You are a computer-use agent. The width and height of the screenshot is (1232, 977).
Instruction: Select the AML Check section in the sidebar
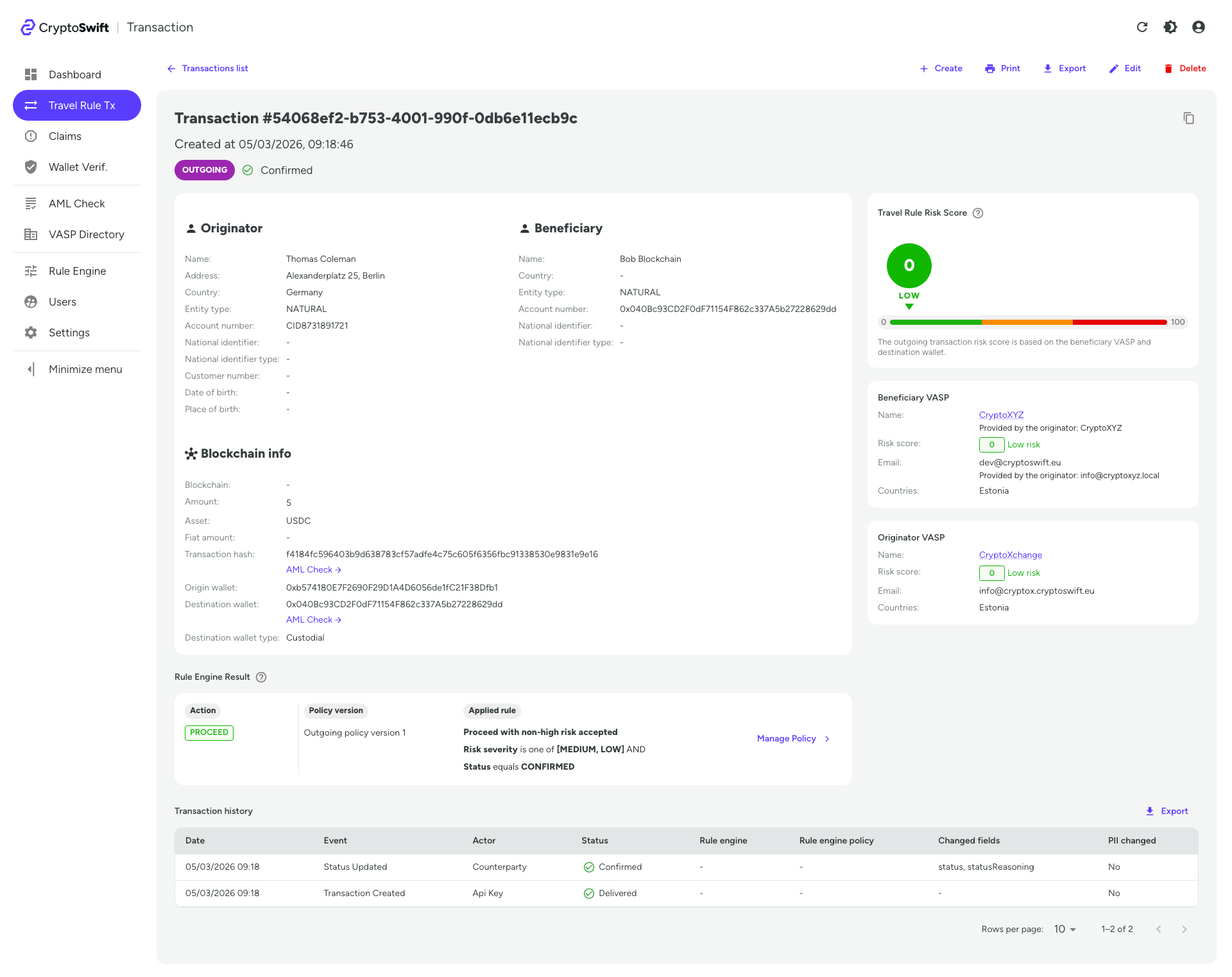point(76,203)
